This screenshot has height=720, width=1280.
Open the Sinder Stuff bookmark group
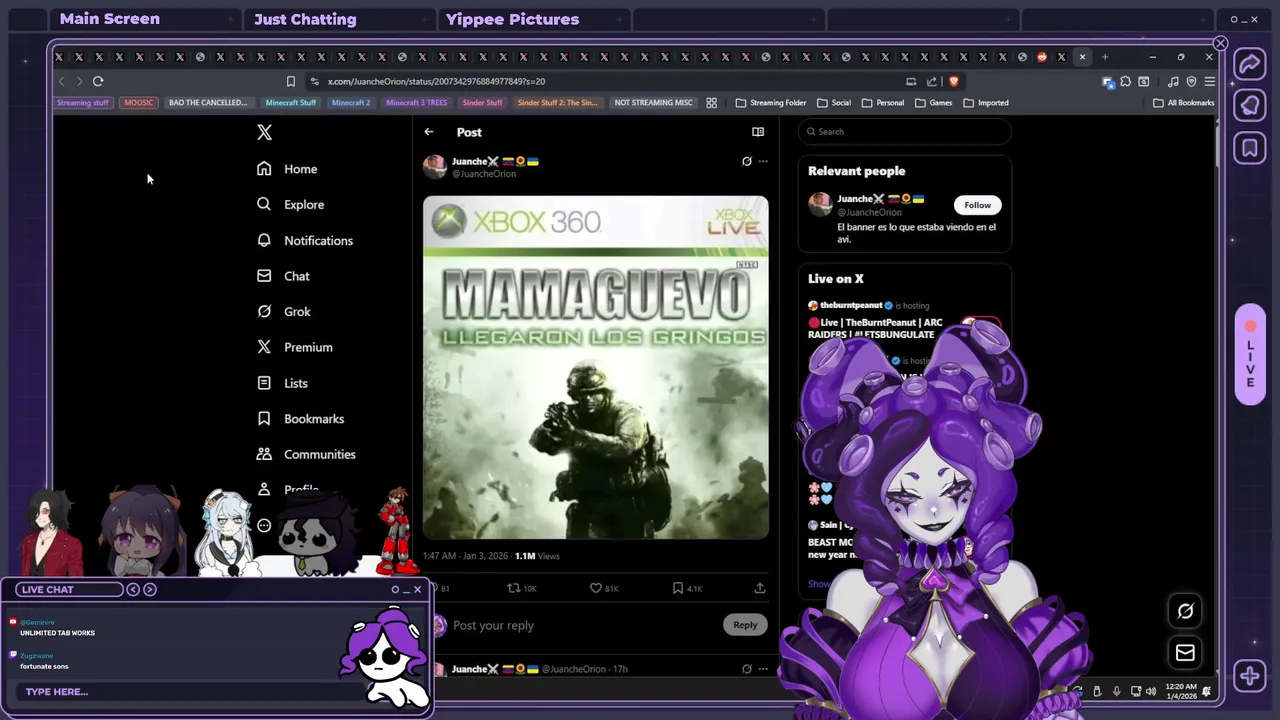(x=483, y=102)
